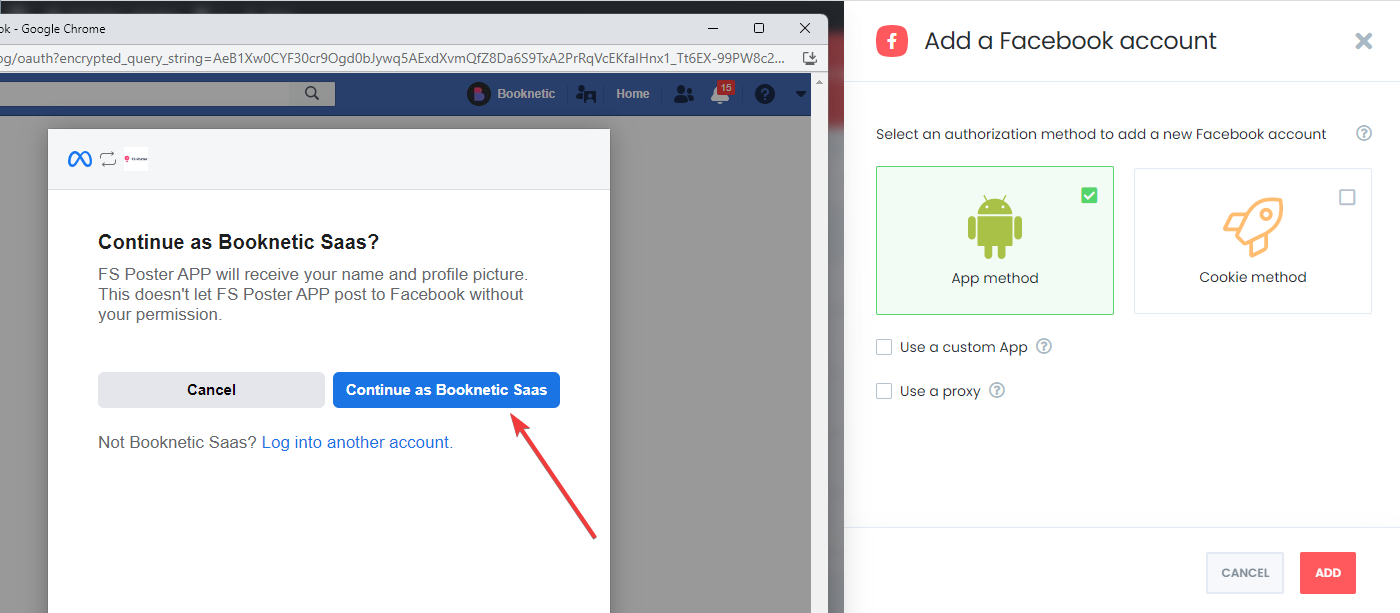Cancel the Facebook authorization dialog
The height and width of the screenshot is (613, 1400).
click(211, 390)
